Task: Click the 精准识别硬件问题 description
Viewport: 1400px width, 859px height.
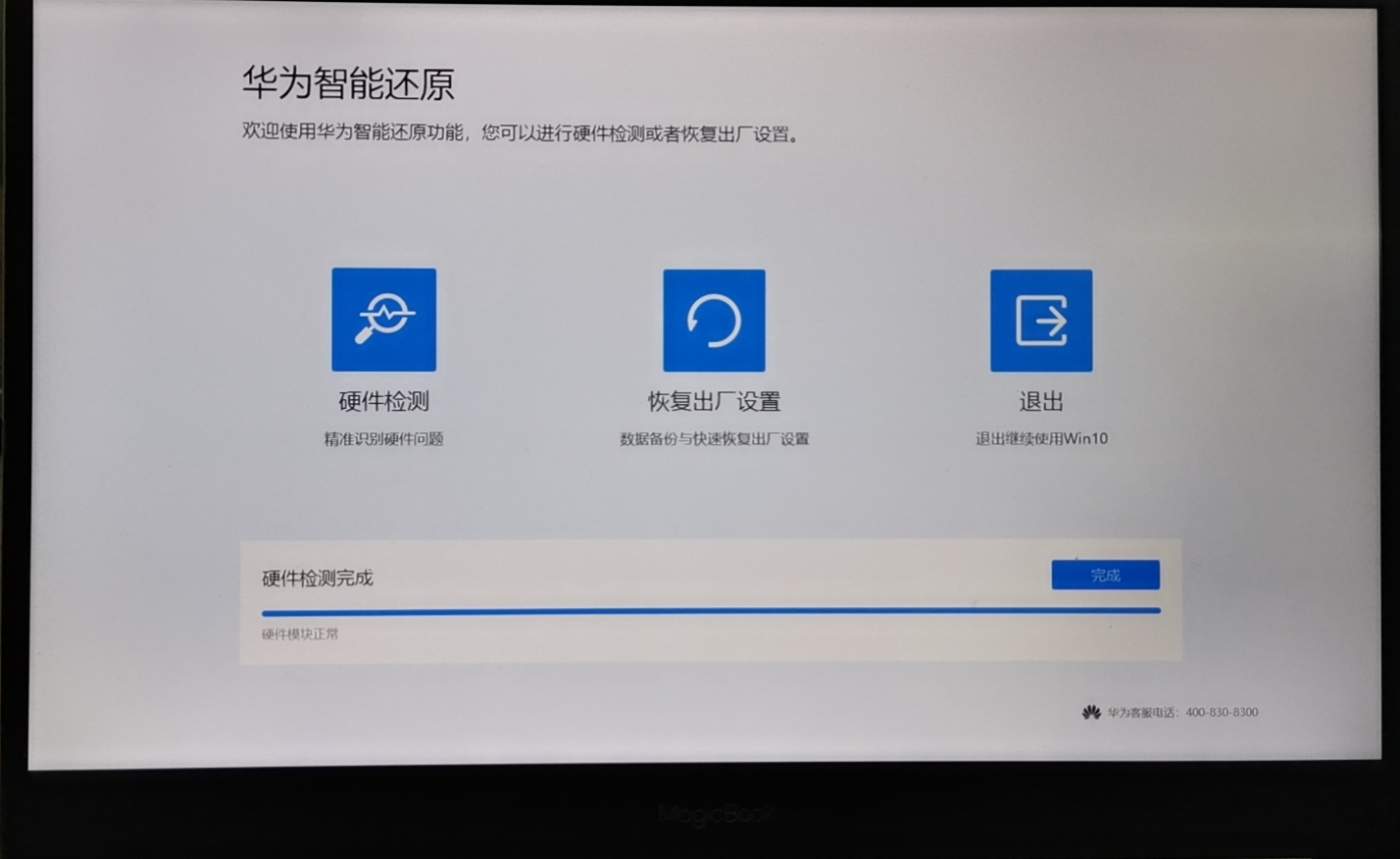Action: pyautogui.click(x=383, y=439)
